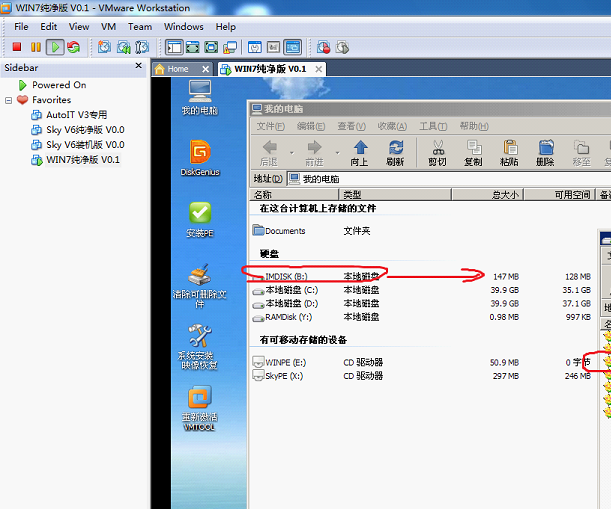Click the red Power Off button
Image resolution: width=611 pixels, height=510 pixels.
click(17, 47)
